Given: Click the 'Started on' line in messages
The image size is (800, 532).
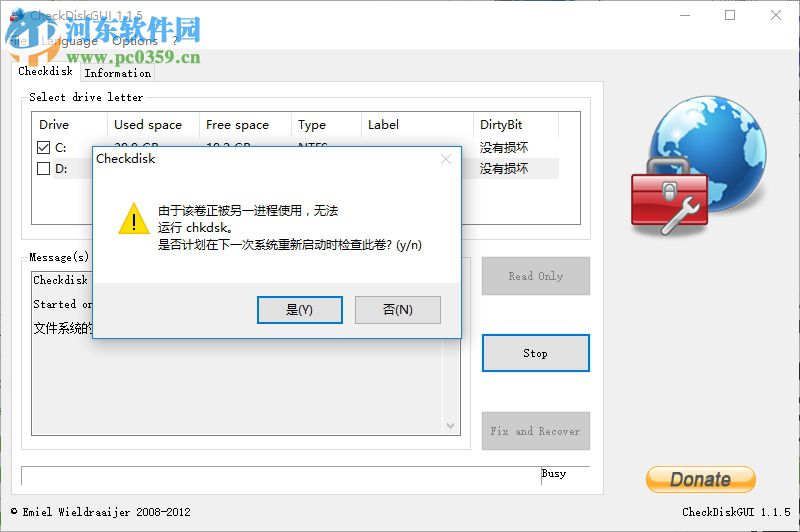Looking at the screenshot, I should tap(62, 304).
